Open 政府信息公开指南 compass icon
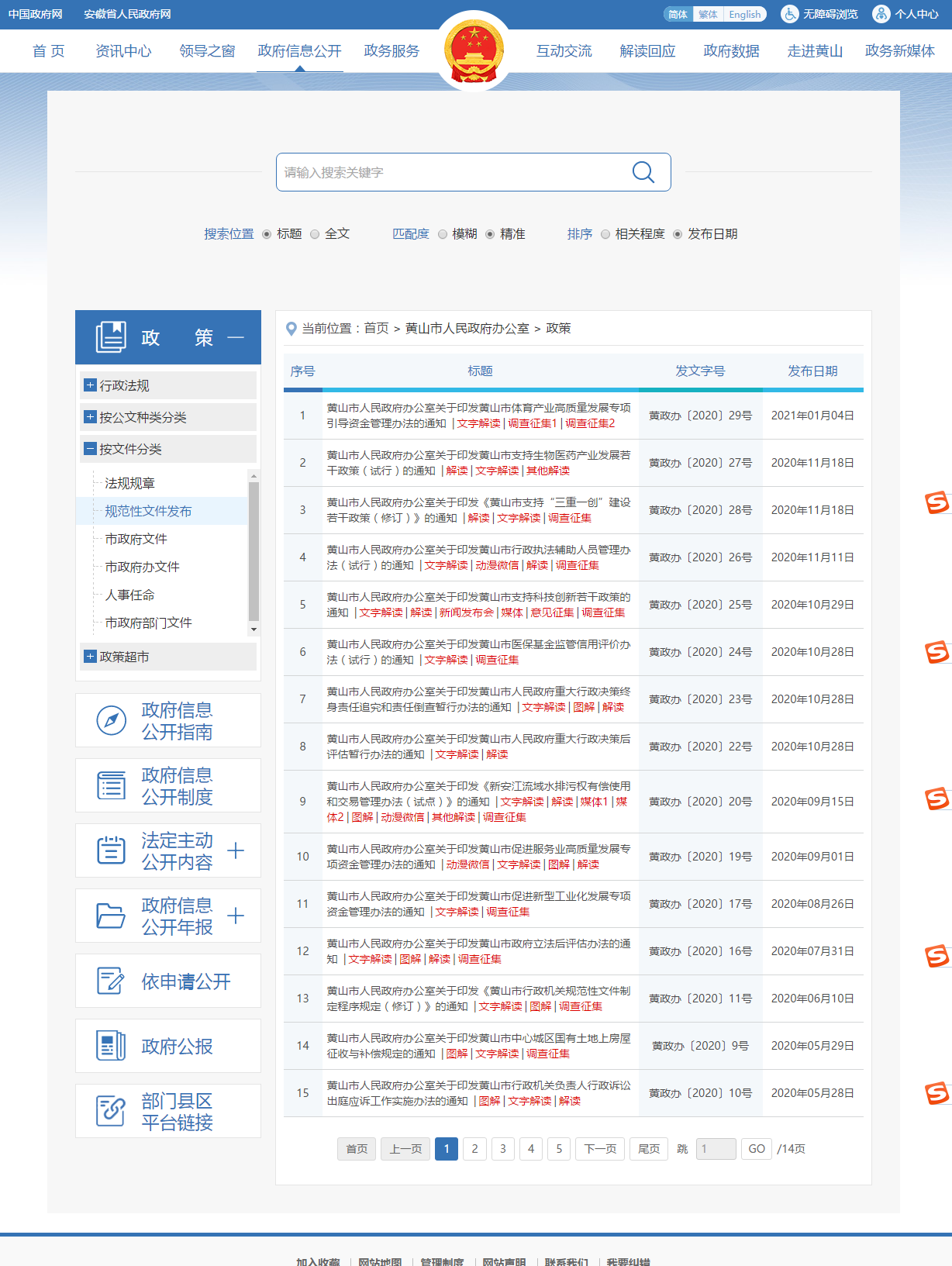Screen dimensions: 952x1266 coord(111,720)
